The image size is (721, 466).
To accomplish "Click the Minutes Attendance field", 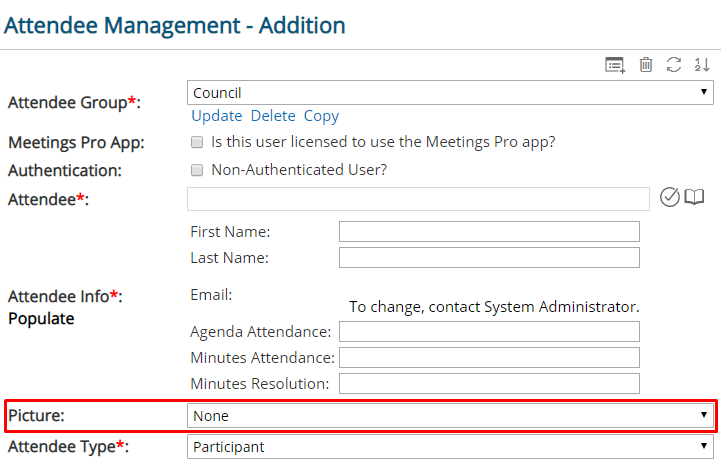I will [x=489, y=357].
